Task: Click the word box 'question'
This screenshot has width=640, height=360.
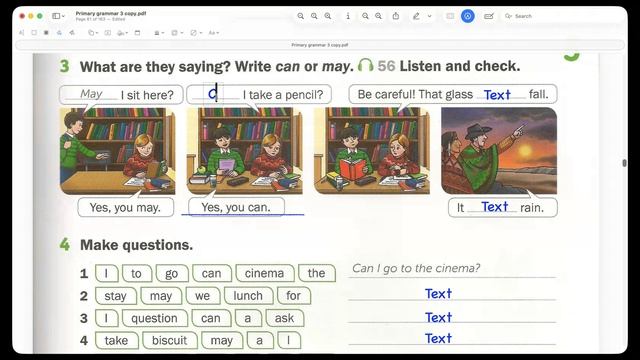Action: click(154, 318)
